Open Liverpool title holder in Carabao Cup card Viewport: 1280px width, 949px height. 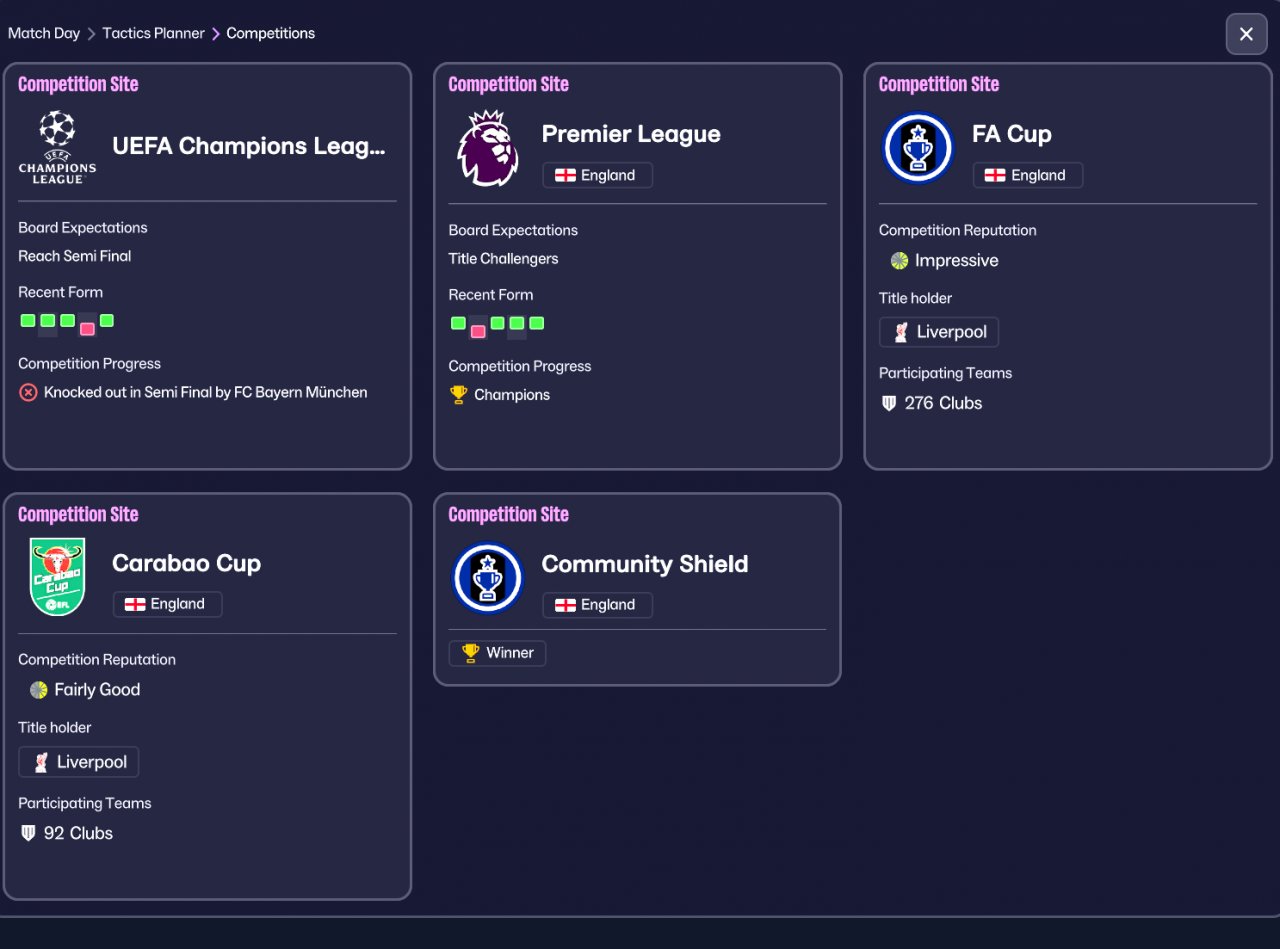[x=79, y=762]
